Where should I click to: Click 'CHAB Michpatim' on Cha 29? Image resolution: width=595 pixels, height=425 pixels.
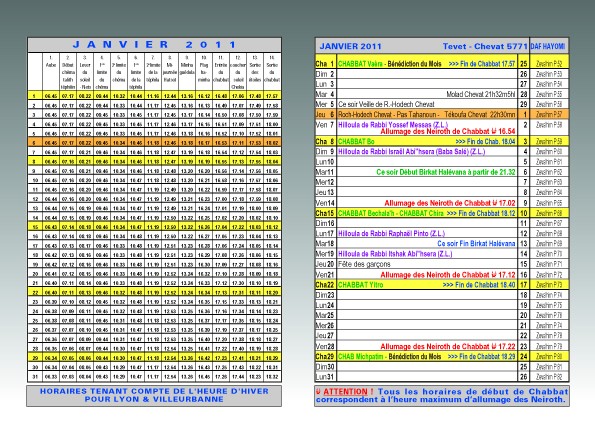(360, 357)
